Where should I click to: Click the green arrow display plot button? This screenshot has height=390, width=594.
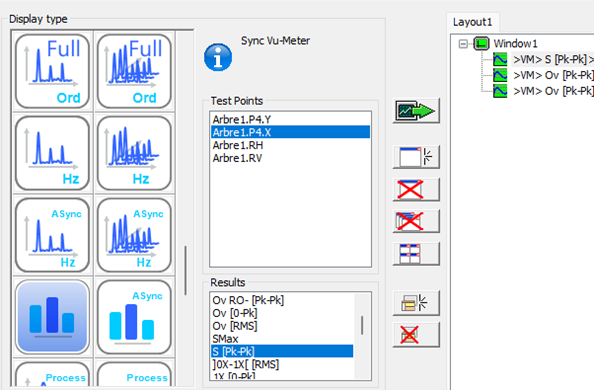pyautogui.click(x=416, y=111)
